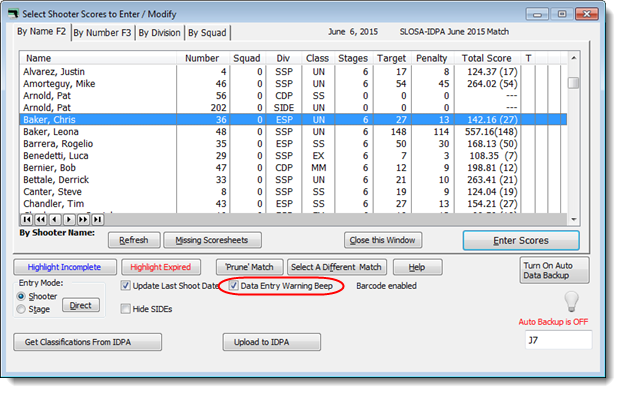
Task: Click Close this Window button
Action: point(383,240)
